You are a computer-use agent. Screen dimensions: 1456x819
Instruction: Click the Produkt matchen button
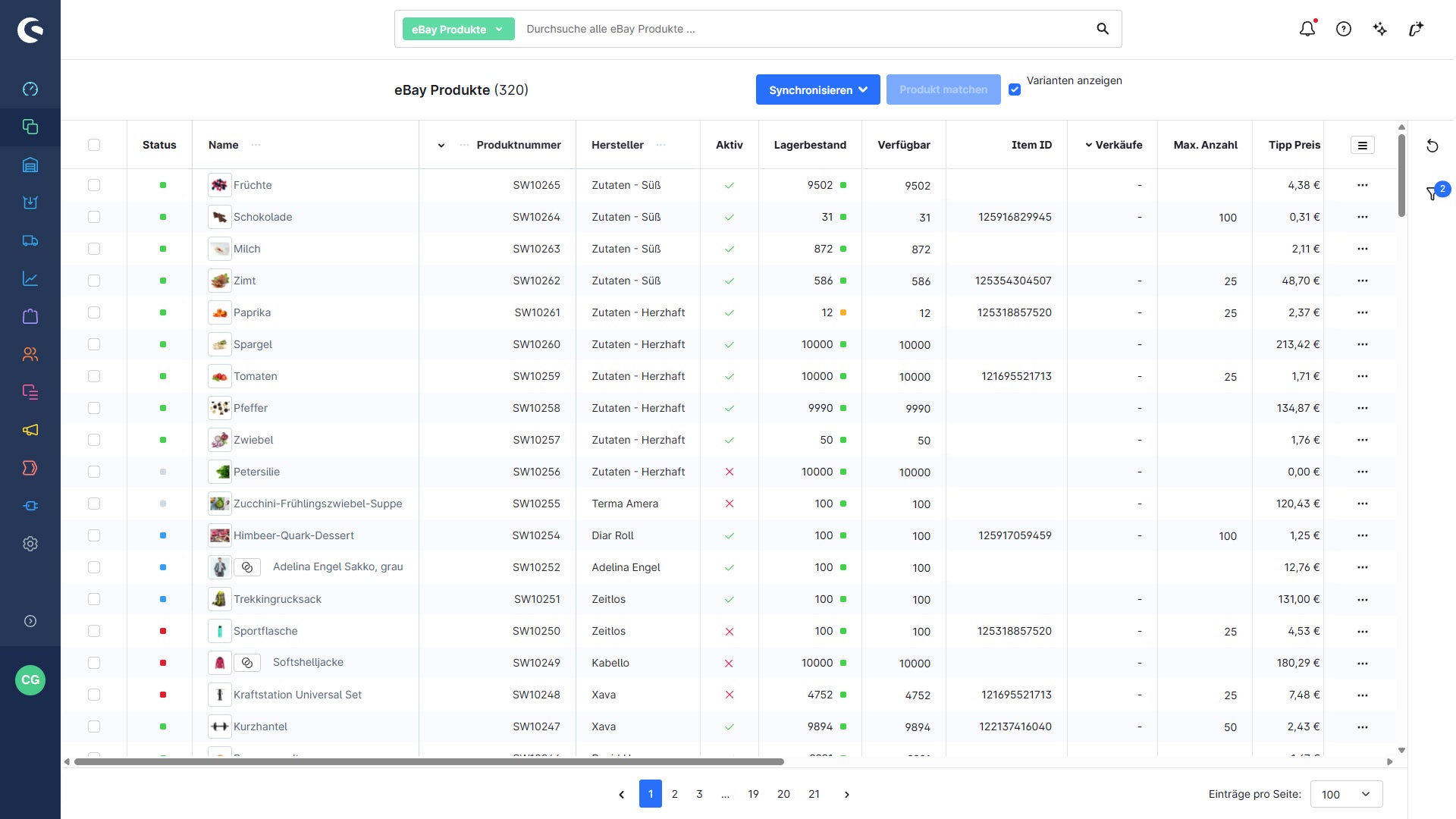pos(943,89)
